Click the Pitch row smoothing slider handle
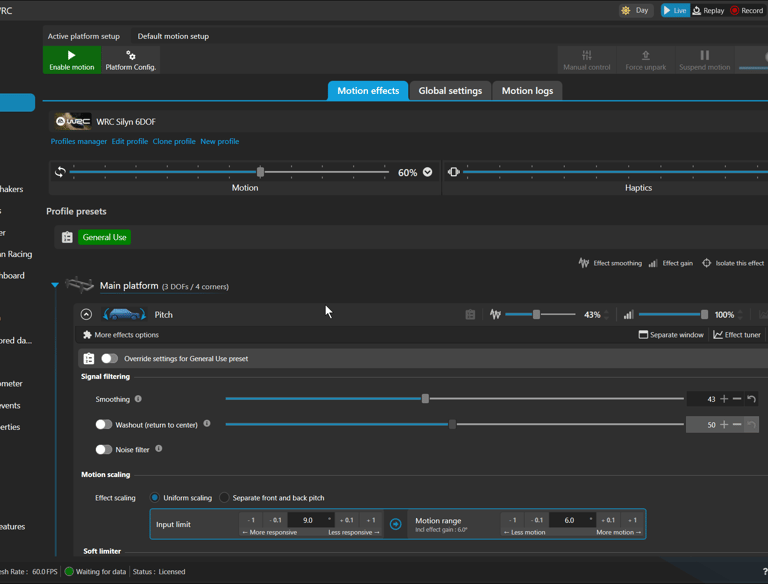Screen dimensions: 768x584 [x=536, y=315]
